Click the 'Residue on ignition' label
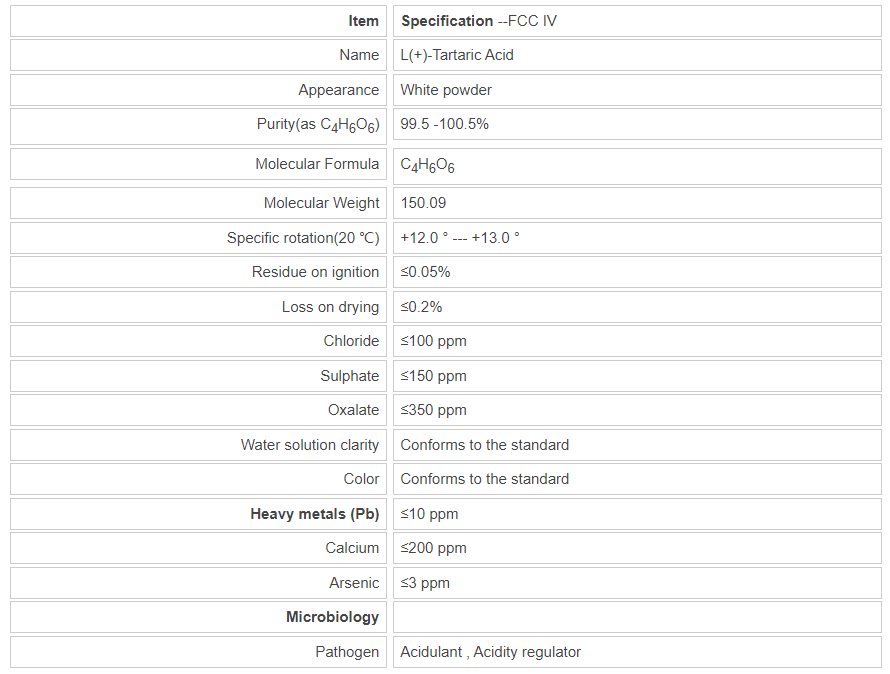The image size is (890, 674). point(315,272)
